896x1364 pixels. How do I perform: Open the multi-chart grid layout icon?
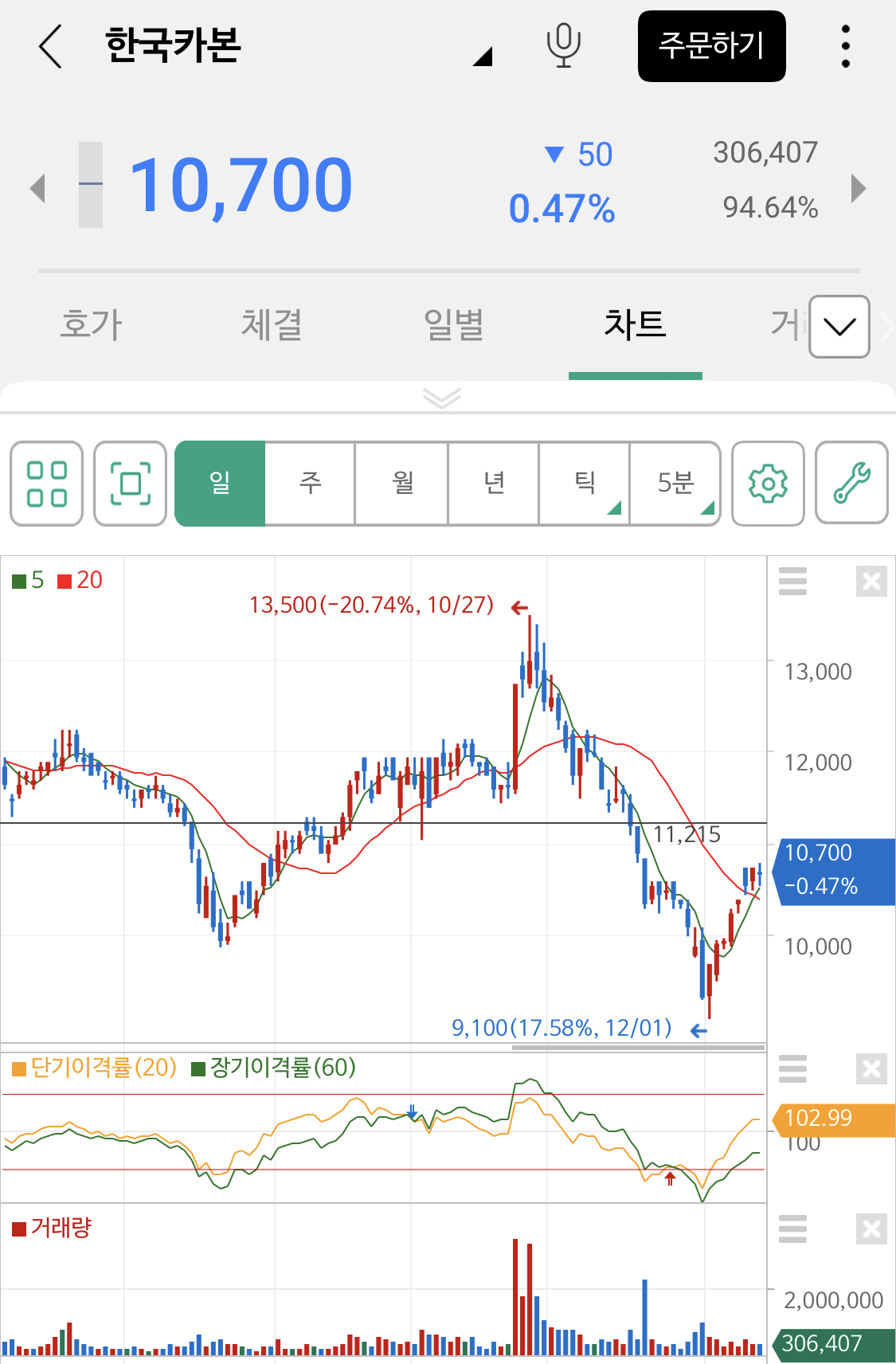click(x=47, y=484)
